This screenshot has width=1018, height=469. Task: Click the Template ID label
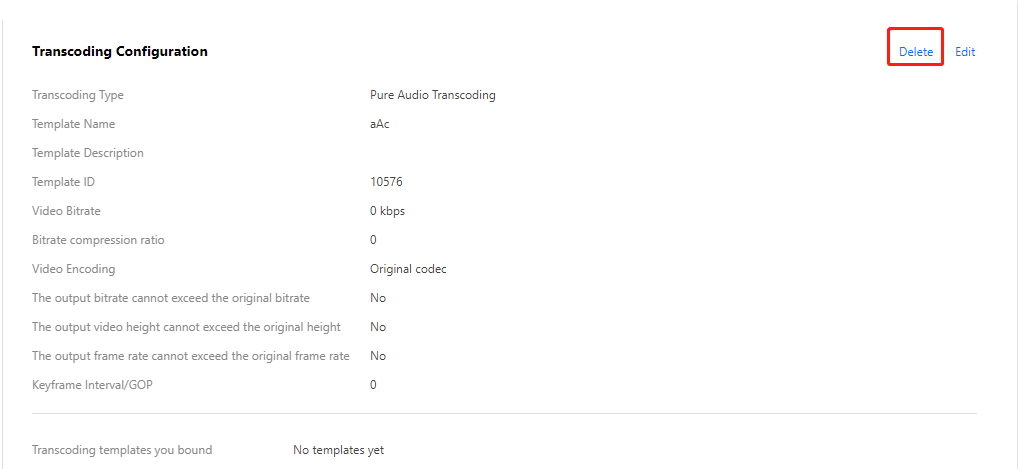coord(63,182)
